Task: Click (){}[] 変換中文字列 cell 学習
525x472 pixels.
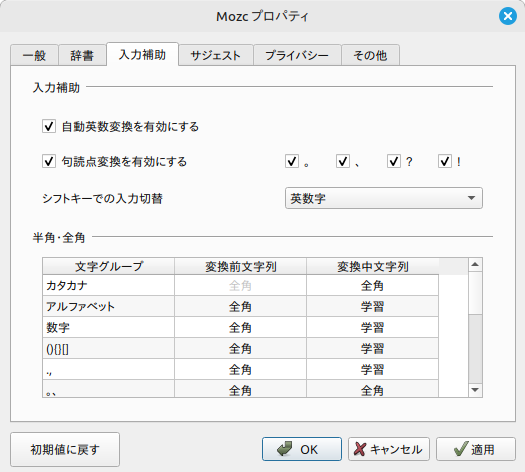Action: pos(372,348)
